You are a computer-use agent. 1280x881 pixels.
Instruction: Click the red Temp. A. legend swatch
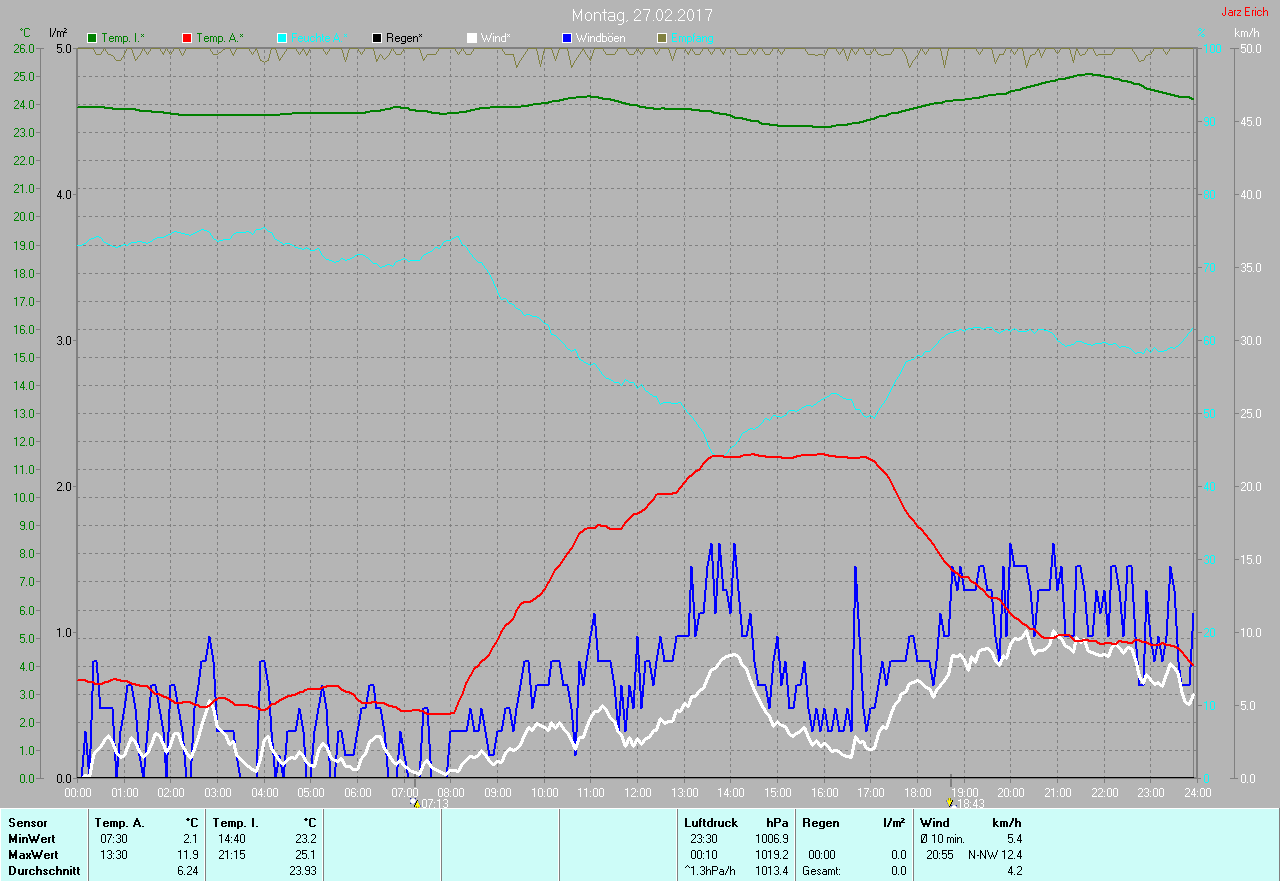[187, 38]
